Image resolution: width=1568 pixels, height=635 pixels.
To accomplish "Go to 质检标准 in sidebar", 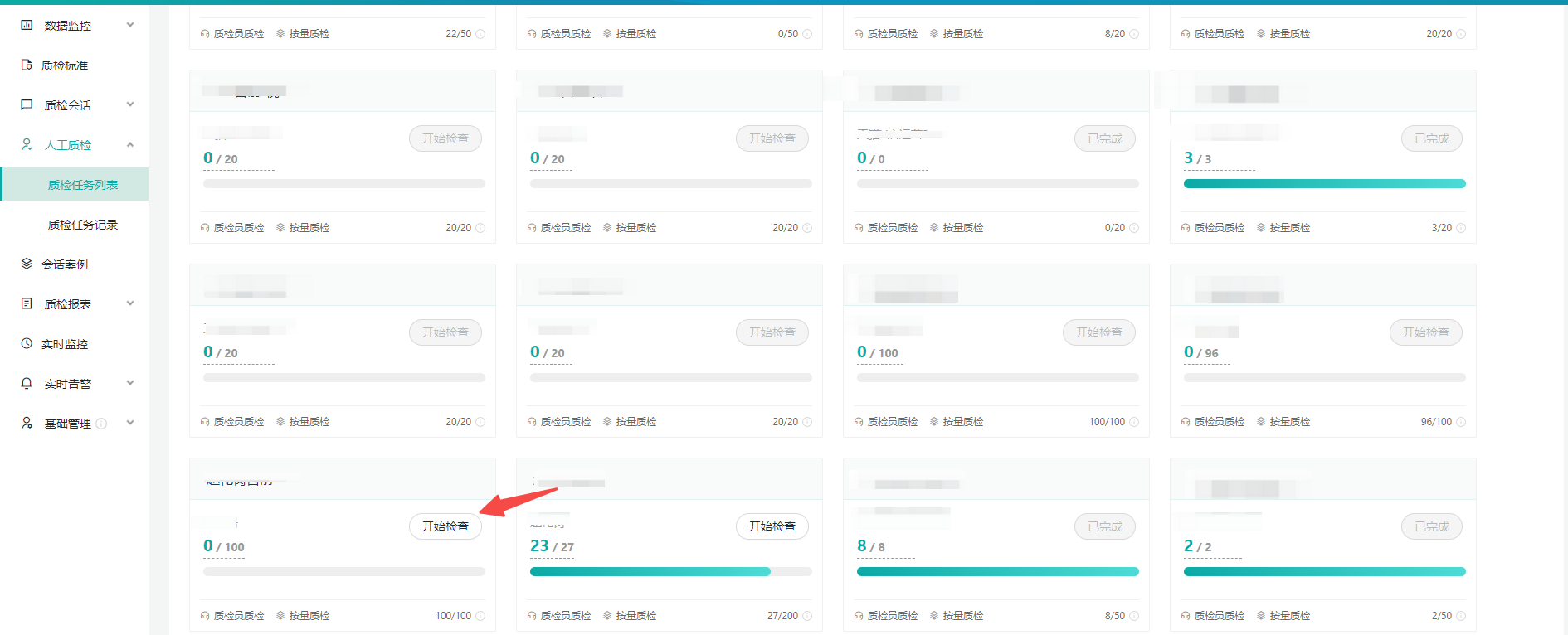I will pos(65,65).
